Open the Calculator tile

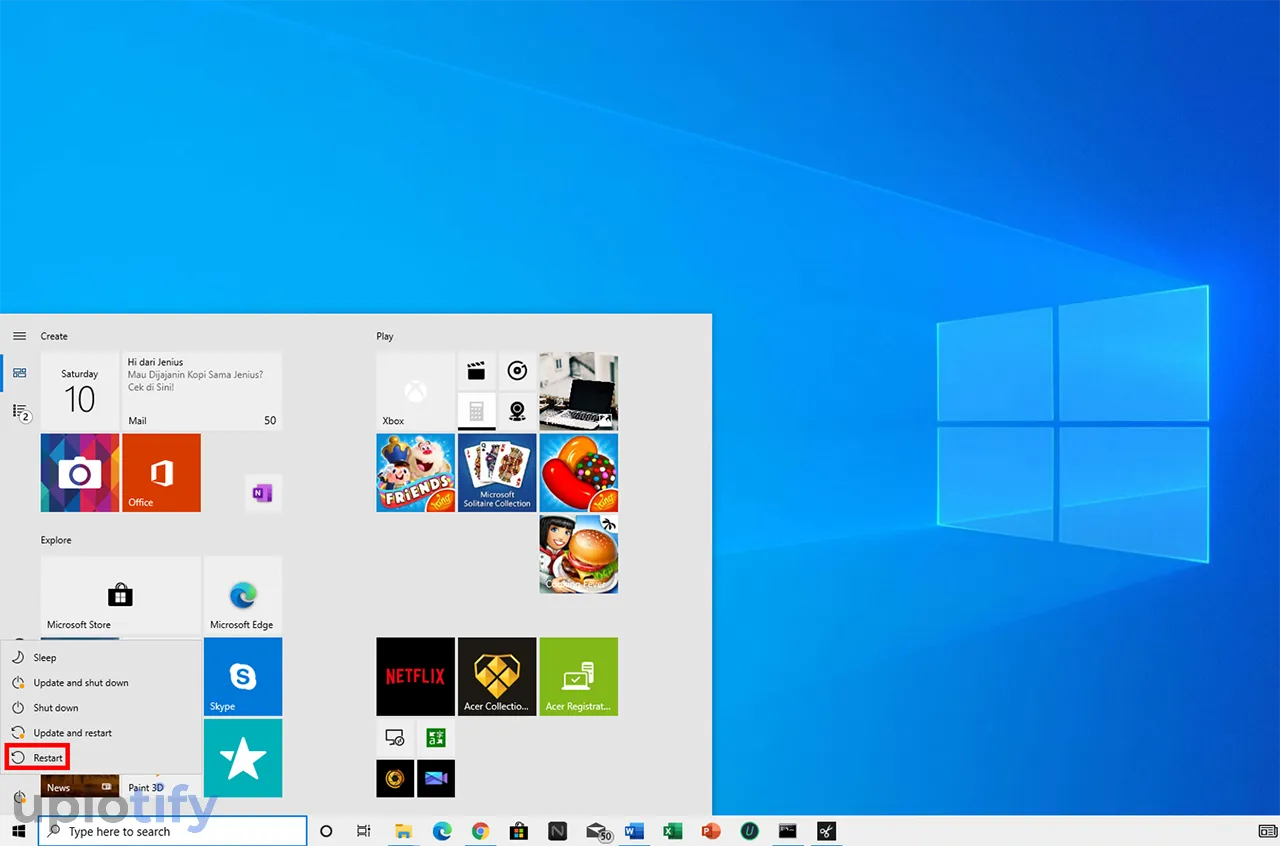click(x=477, y=411)
